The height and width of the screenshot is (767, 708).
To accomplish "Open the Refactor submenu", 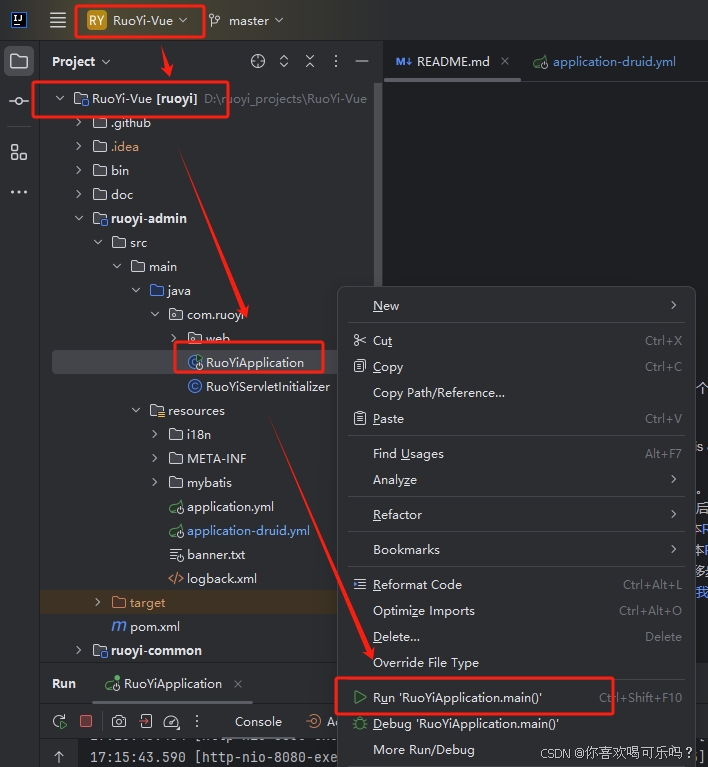I will (x=516, y=515).
